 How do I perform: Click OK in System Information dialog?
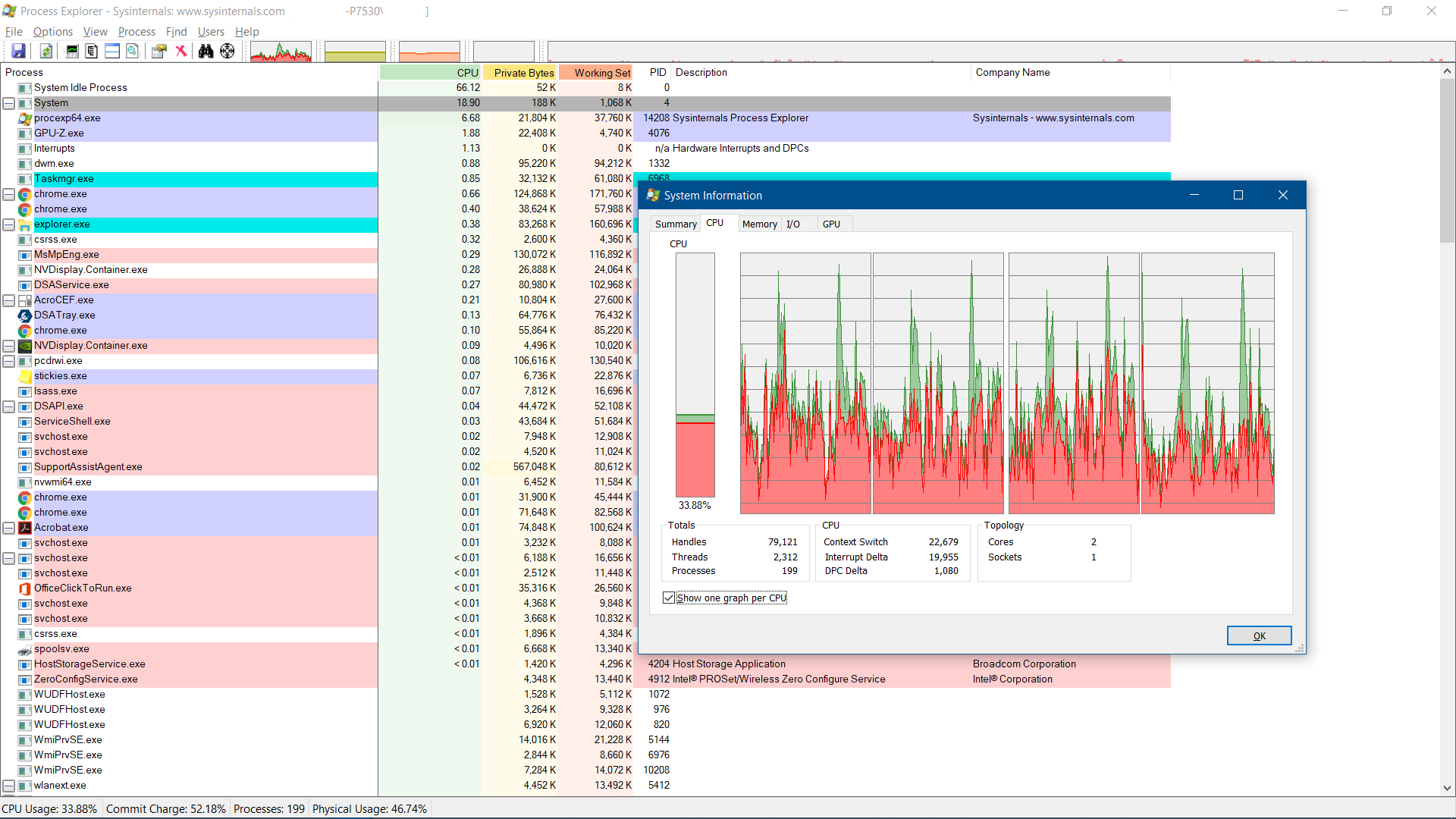tap(1259, 635)
